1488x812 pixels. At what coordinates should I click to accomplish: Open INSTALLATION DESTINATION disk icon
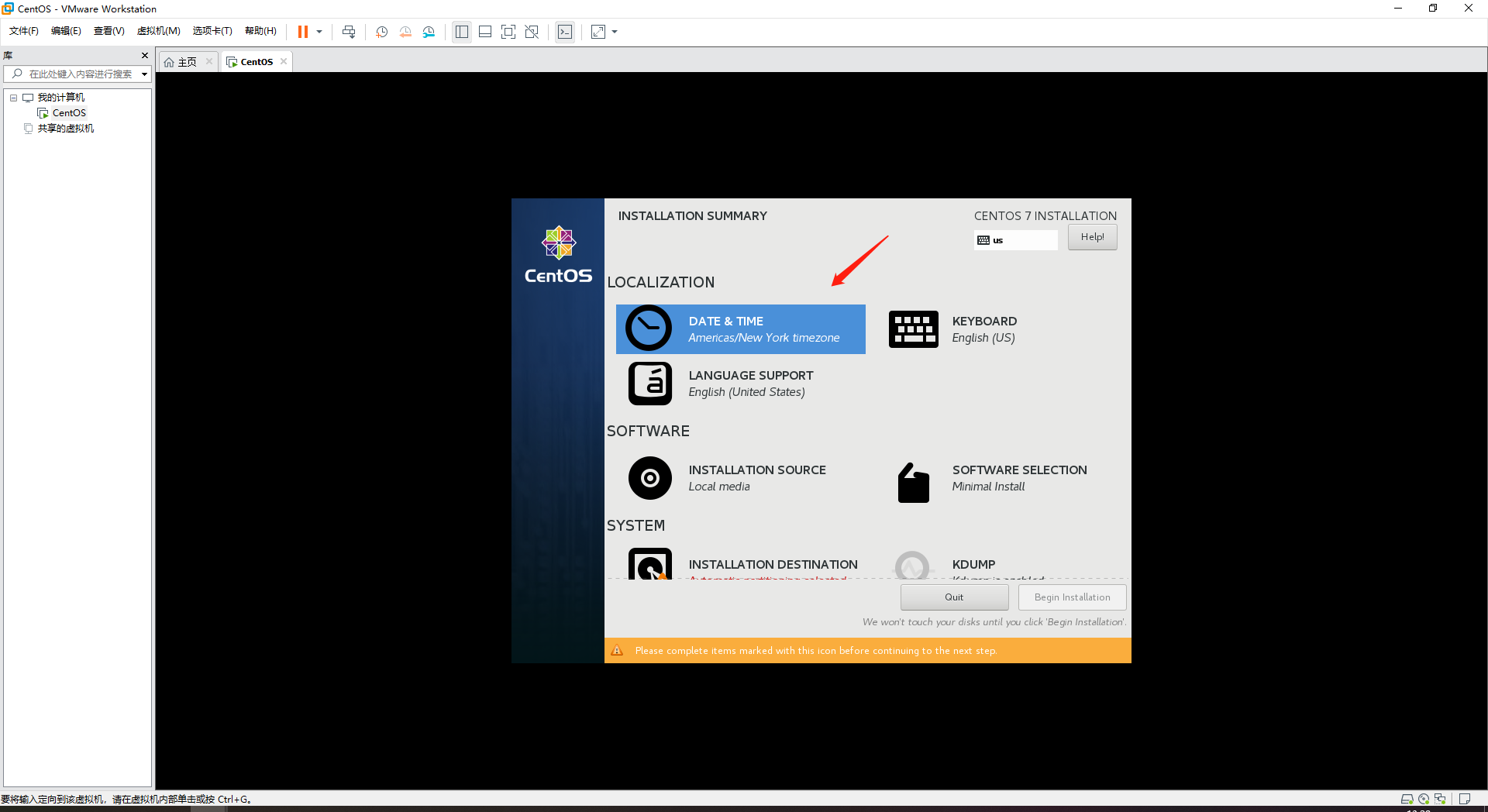pyautogui.click(x=650, y=564)
